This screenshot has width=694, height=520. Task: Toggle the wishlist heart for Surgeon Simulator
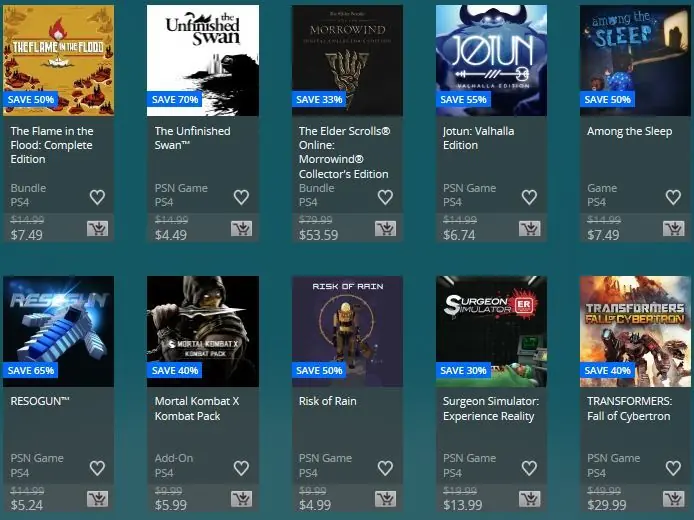(529, 468)
